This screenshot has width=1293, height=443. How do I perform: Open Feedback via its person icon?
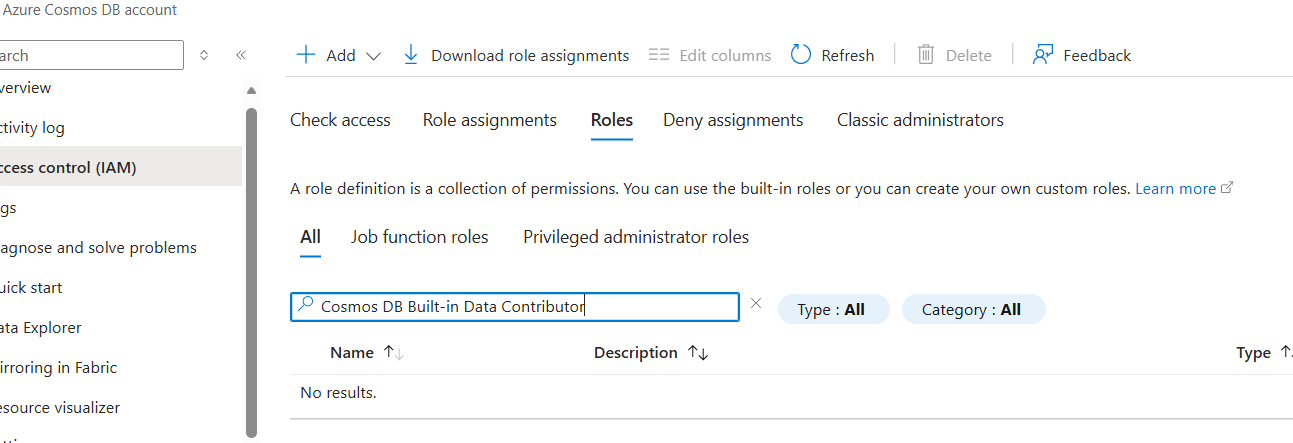pyautogui.click(x=1043, y=55)
